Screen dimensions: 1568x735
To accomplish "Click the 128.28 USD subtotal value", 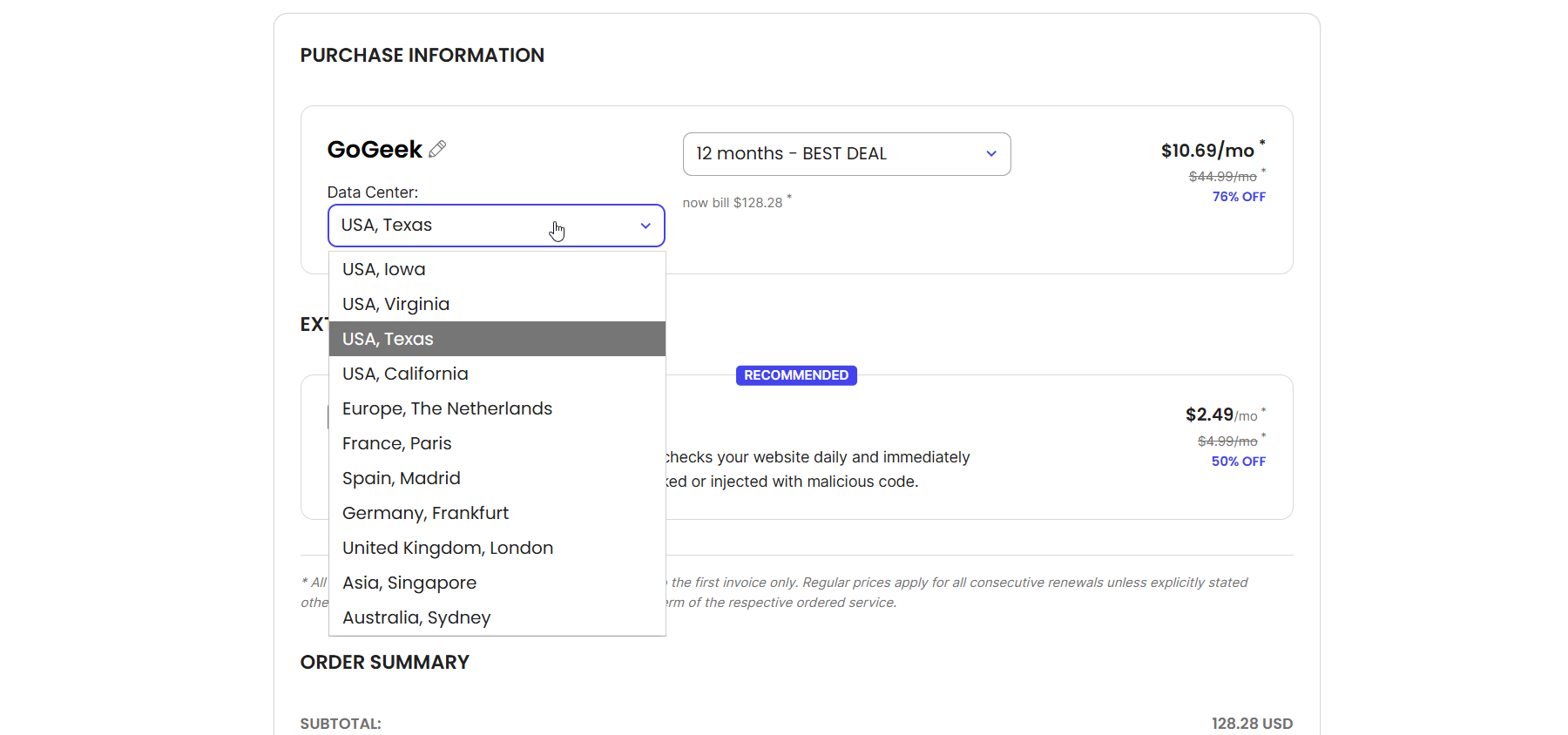I will (1252, 724).
